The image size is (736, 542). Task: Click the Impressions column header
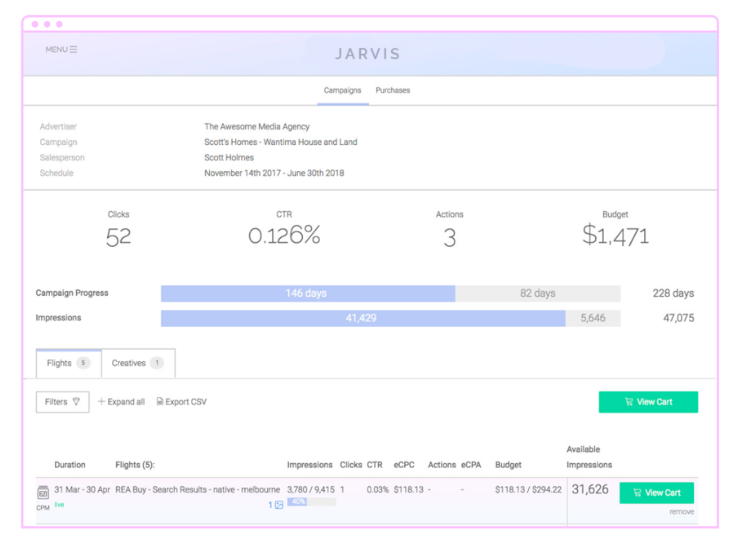310,465
